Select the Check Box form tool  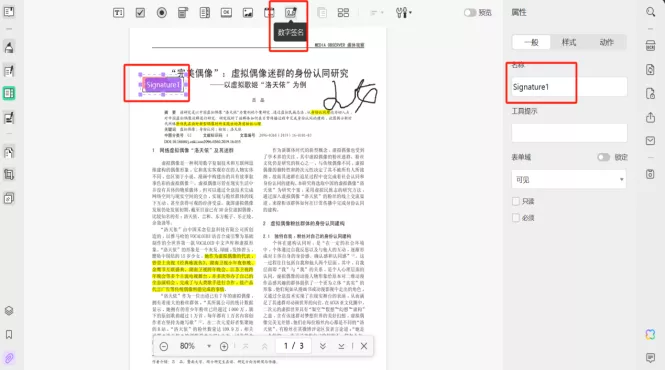pos(140,13)
